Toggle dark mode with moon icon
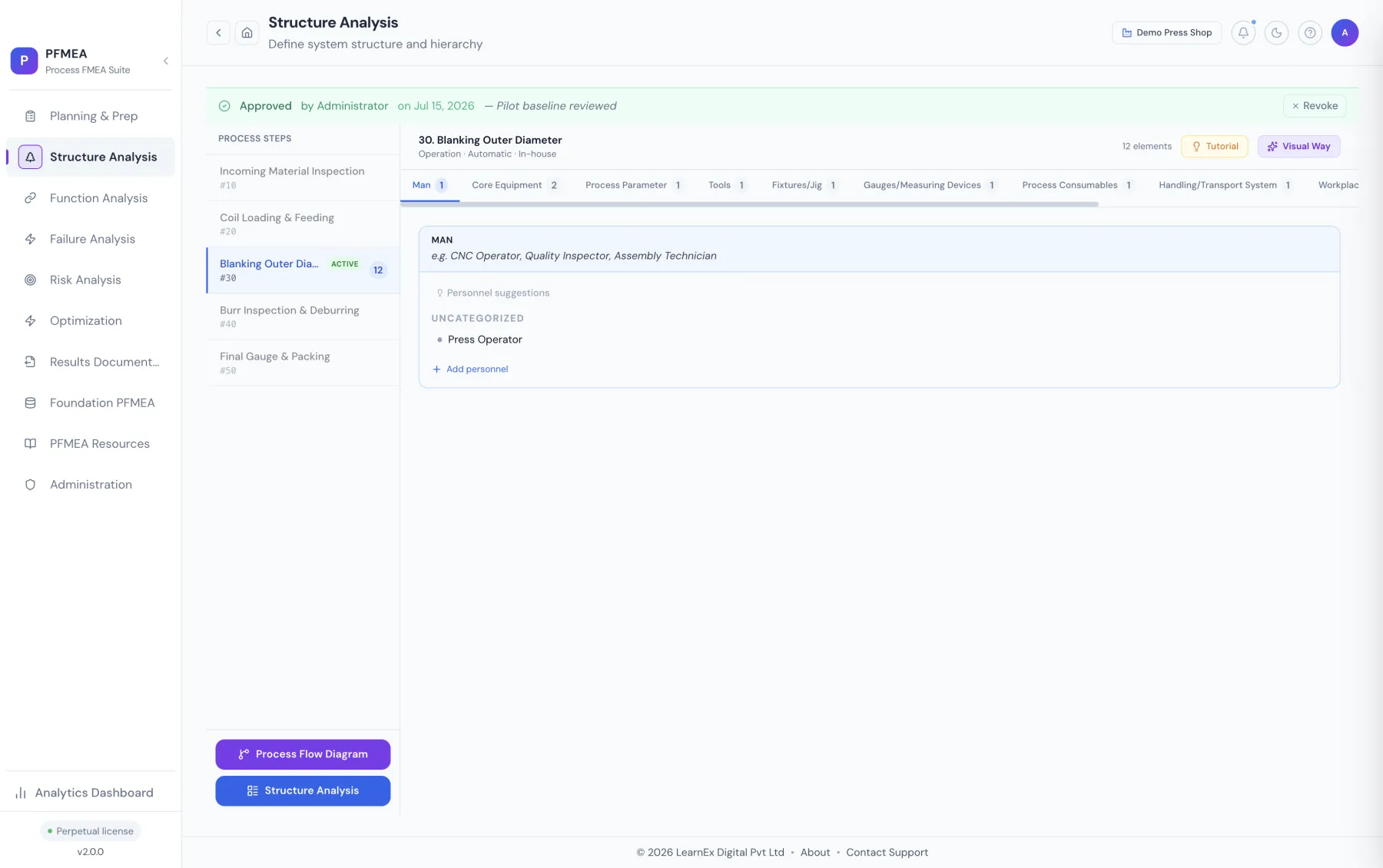 [x=1276, y=32]
